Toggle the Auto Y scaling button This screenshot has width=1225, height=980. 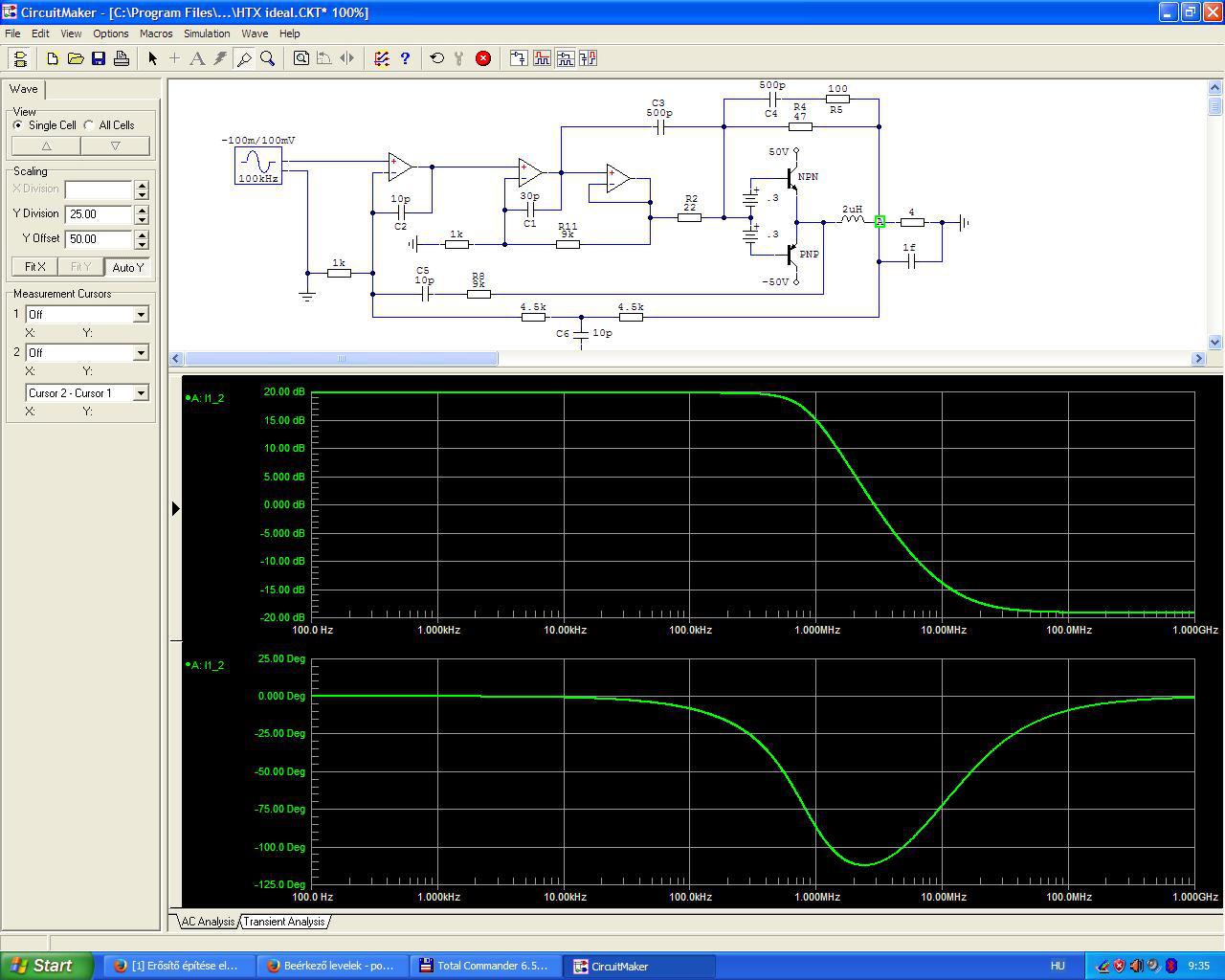(127, 267)
